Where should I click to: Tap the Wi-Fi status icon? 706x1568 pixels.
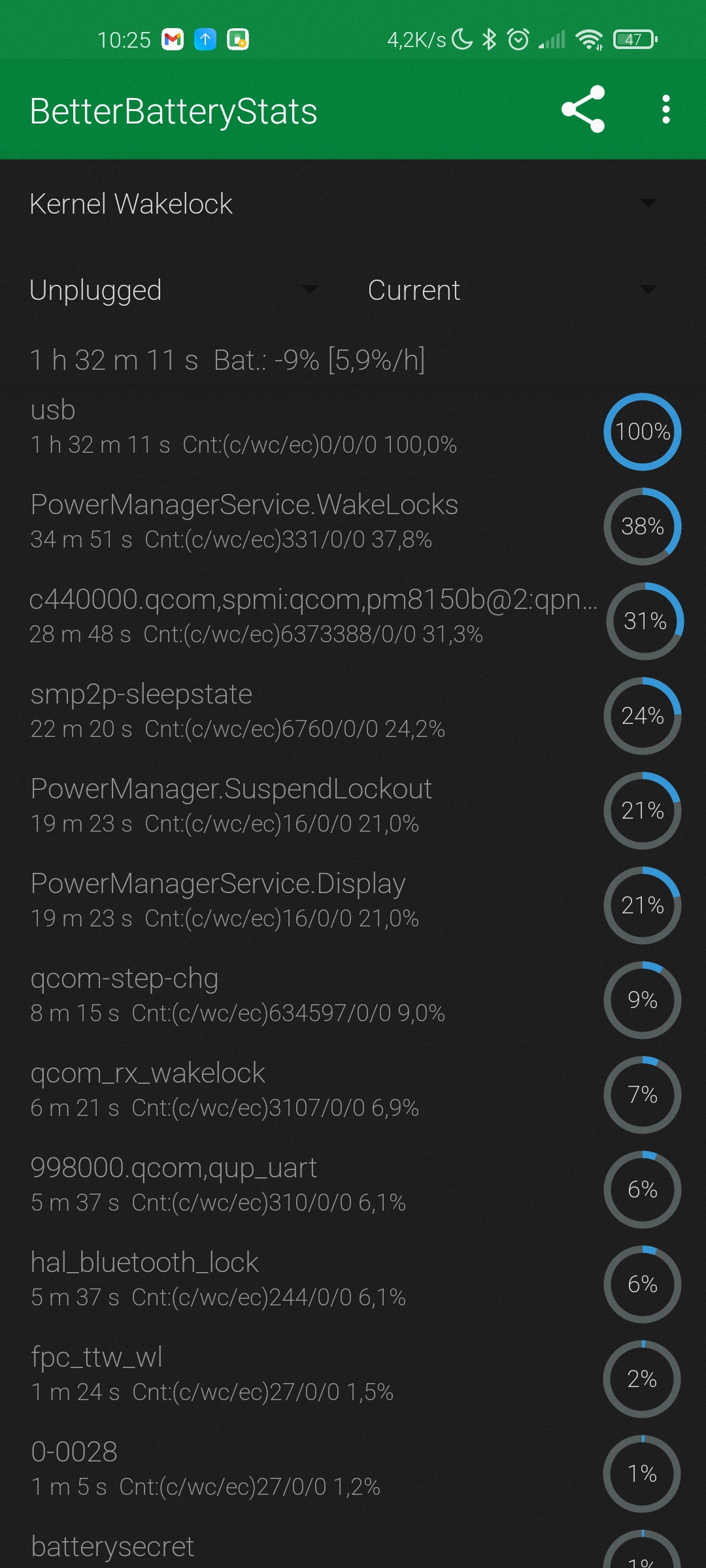pyautogui.click(x=590, y=40)
